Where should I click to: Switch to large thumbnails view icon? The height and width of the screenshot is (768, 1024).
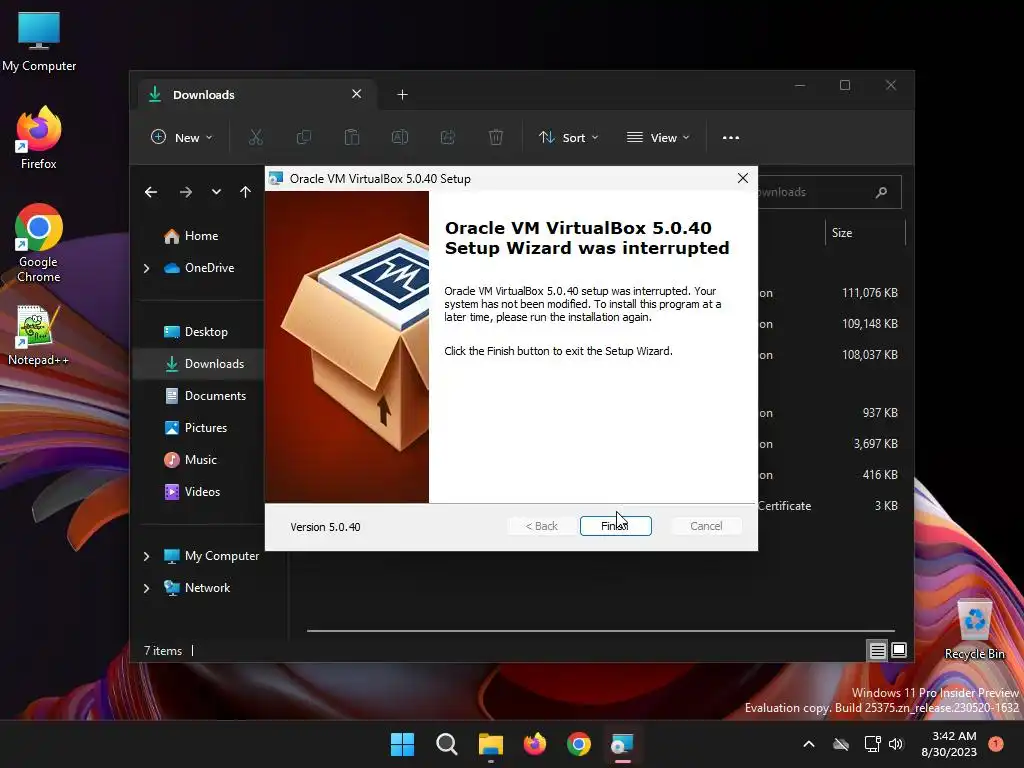pyautogui.click(x=899, y=650)
